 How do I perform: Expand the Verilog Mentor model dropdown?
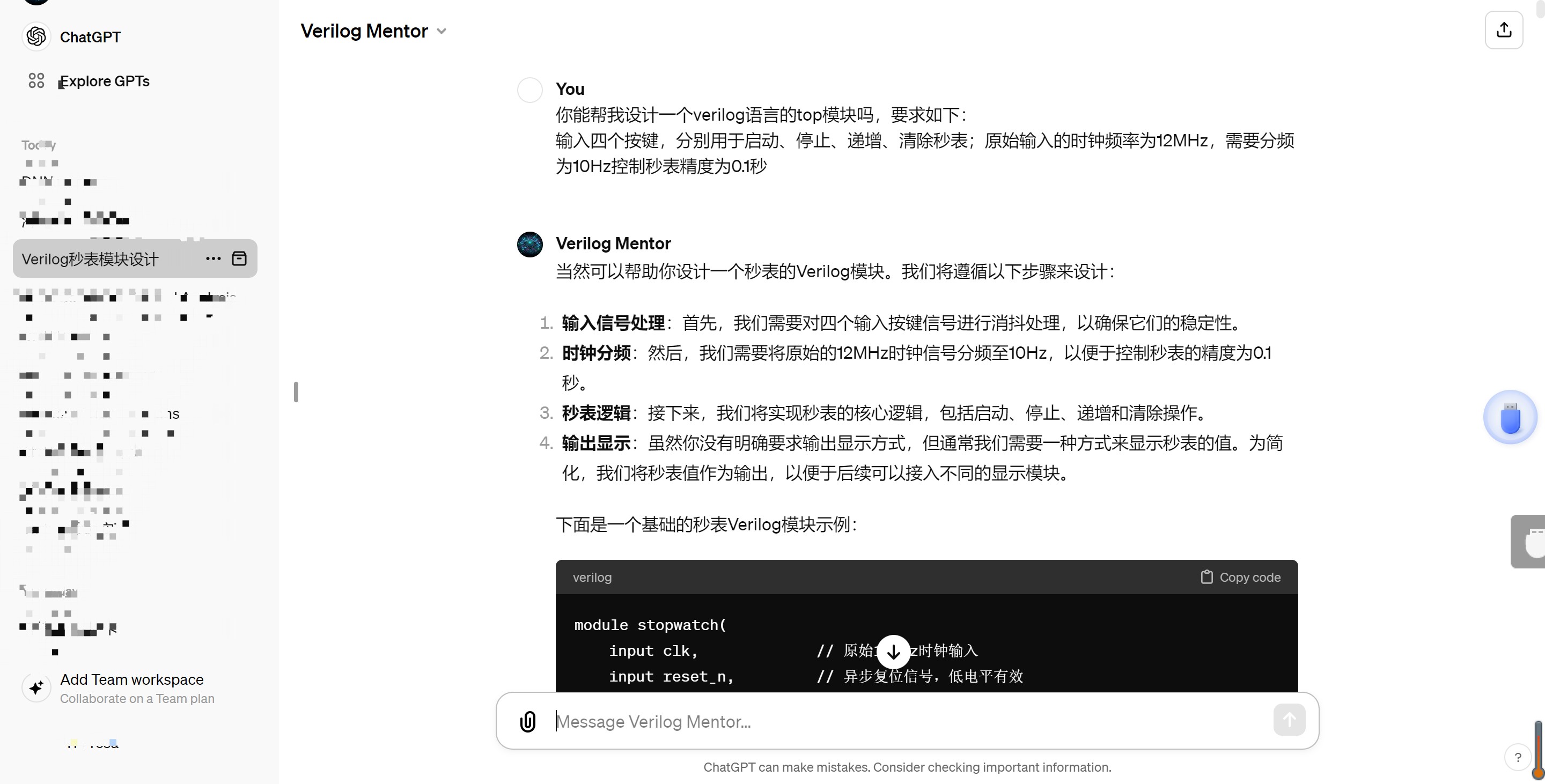(x=442, y=31)
